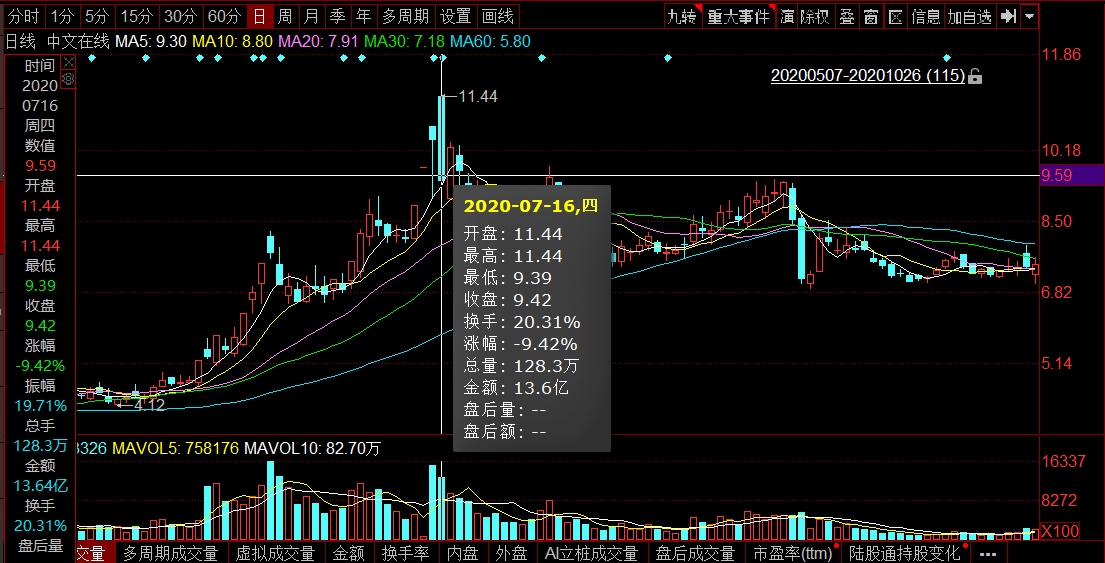This screenshot has height=563, width=1105.
Task: Click the MA30: 7.18 indicator label
Action: coord(405,42)
